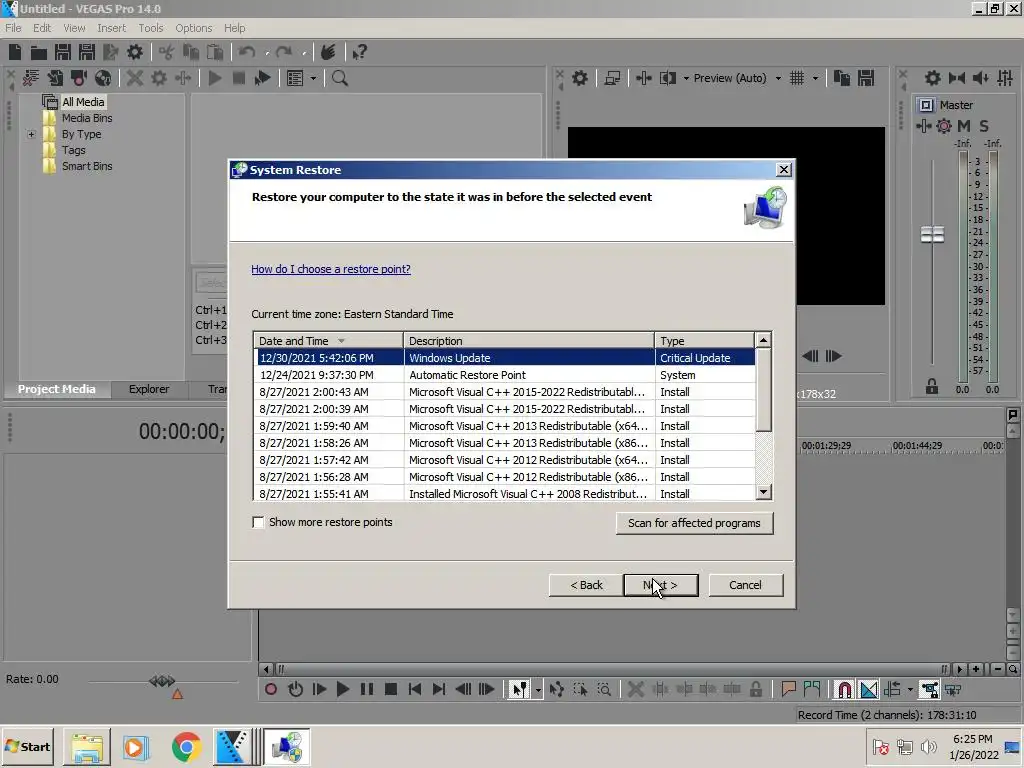Toggle the fader lock icon in Master Bus
1024x768 pixels.
932,387
